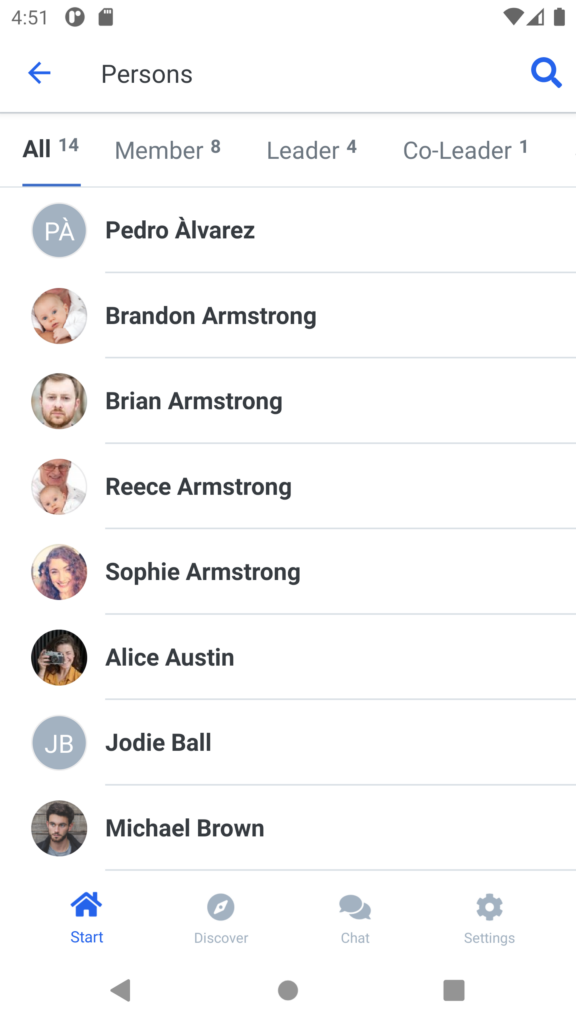This screenshot has width=576, height=1024.
Task: Select Brian Armstrong from the list
Action: pos(288,401)
